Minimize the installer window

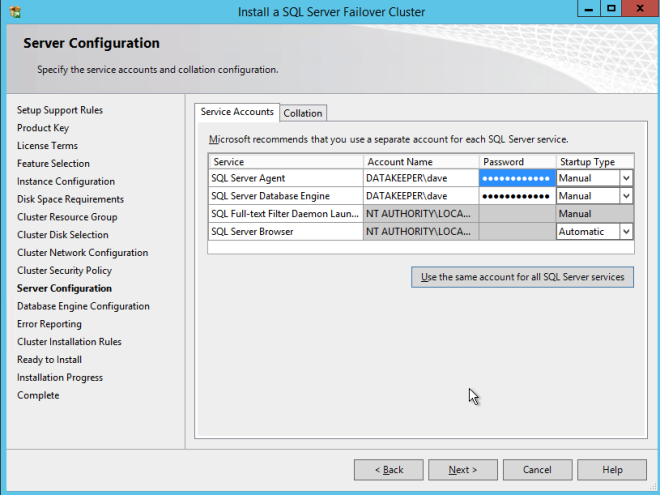(x=588, y=9)
